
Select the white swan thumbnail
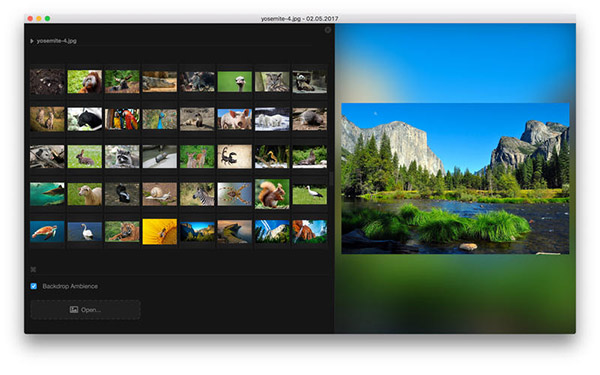(85, 232)
